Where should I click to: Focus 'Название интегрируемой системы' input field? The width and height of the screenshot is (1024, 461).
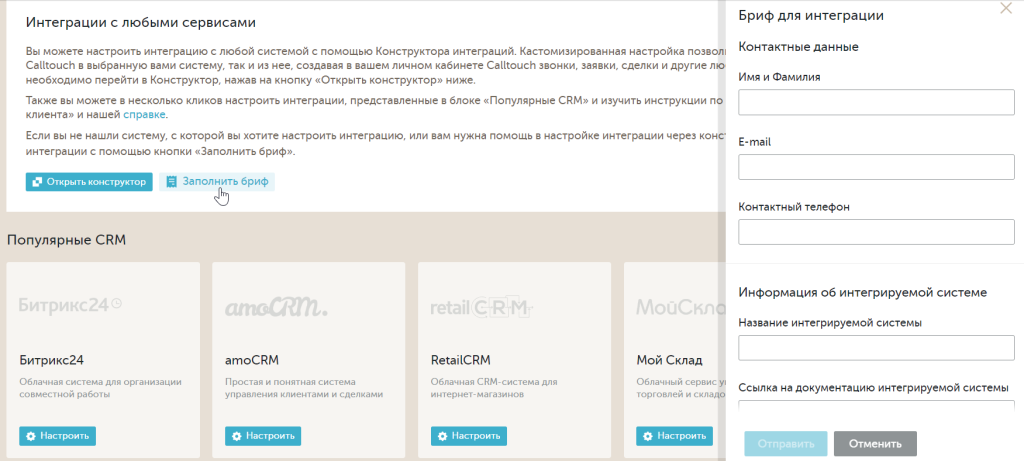coord(876,347)
